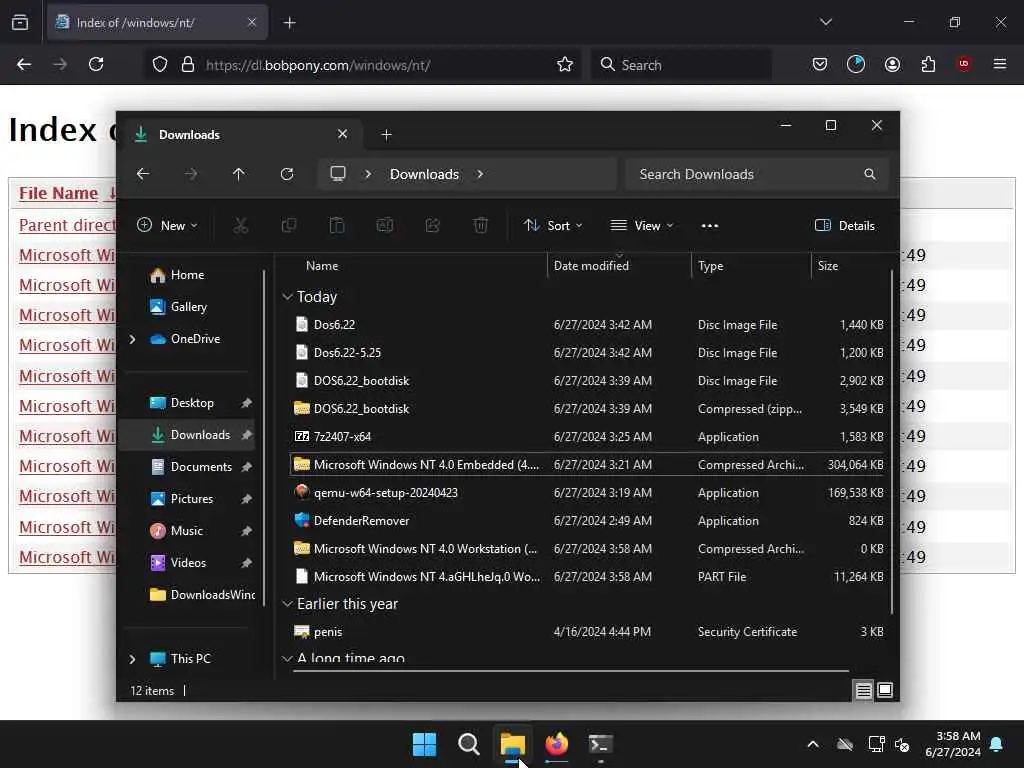This screenshot has height=768, width=1024.
Task: Select the Downloads tab in Explorer
Action: point(242,135)
